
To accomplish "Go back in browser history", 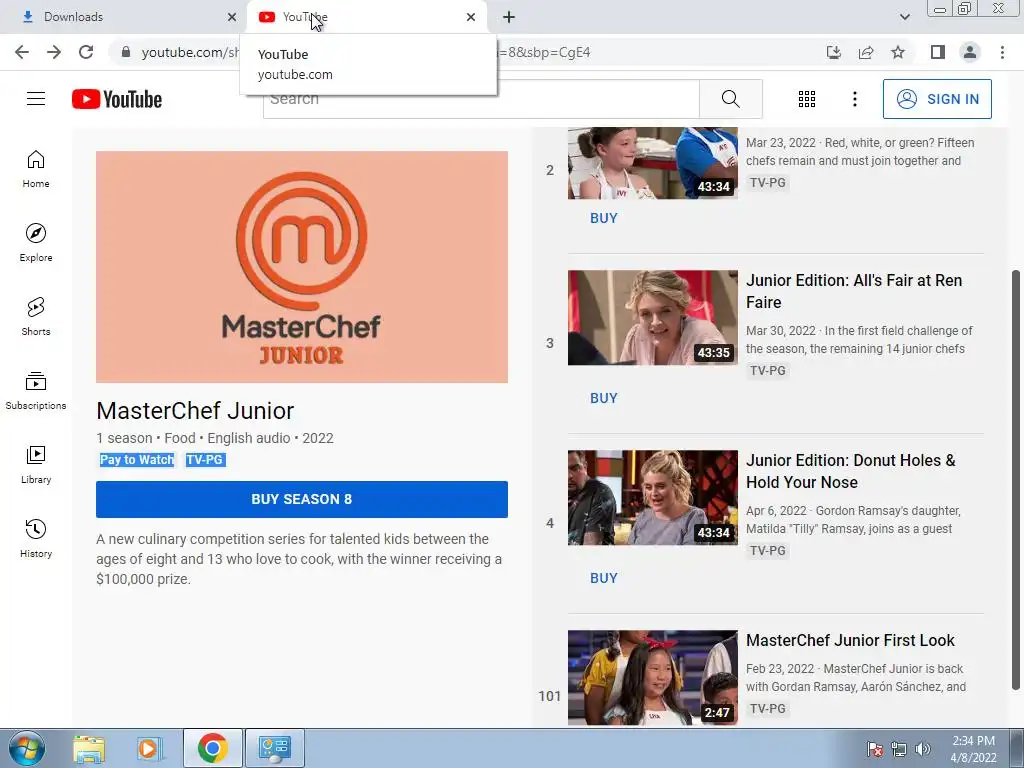I will coord(22,52).
